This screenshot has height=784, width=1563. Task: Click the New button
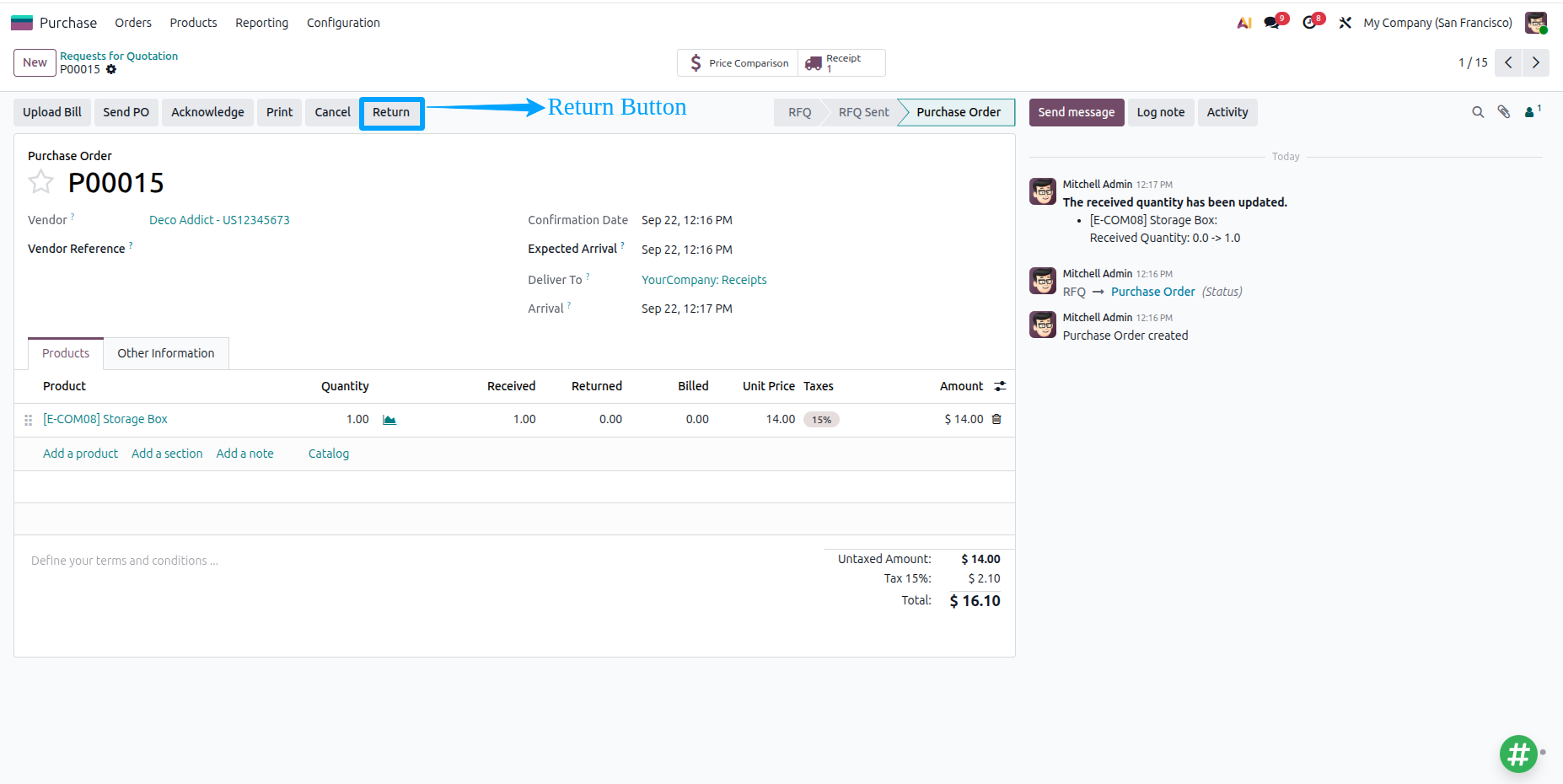35,62
